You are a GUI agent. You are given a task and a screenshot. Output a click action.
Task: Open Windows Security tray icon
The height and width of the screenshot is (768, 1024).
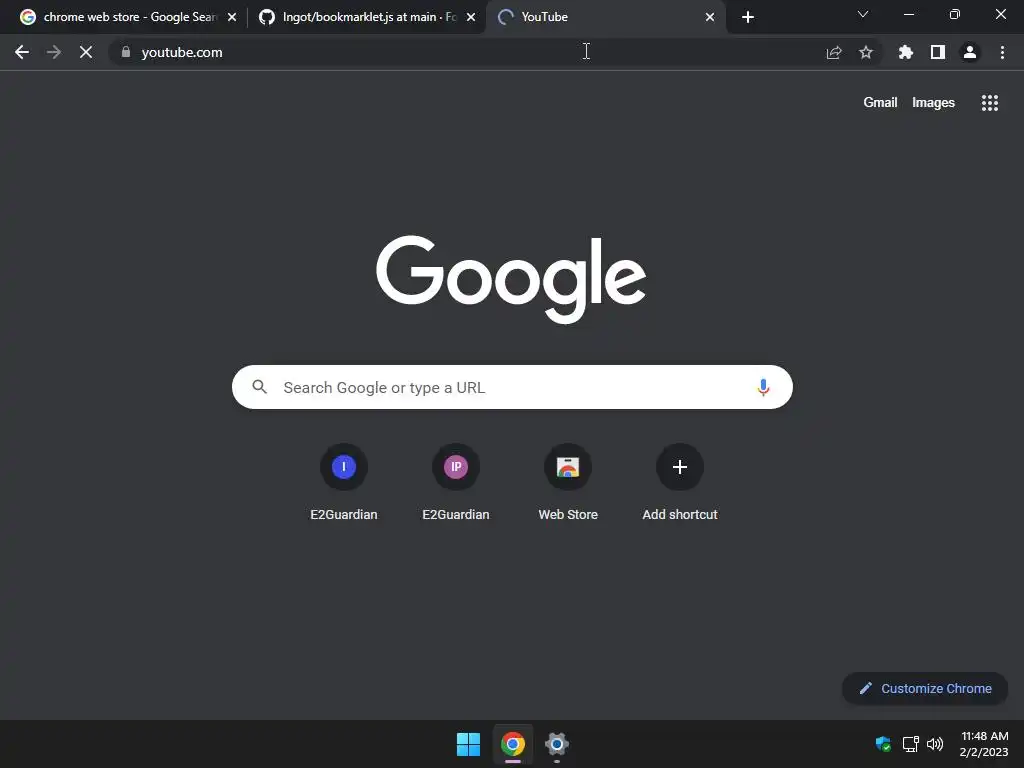pyautogui.click(x=883, y=744)
